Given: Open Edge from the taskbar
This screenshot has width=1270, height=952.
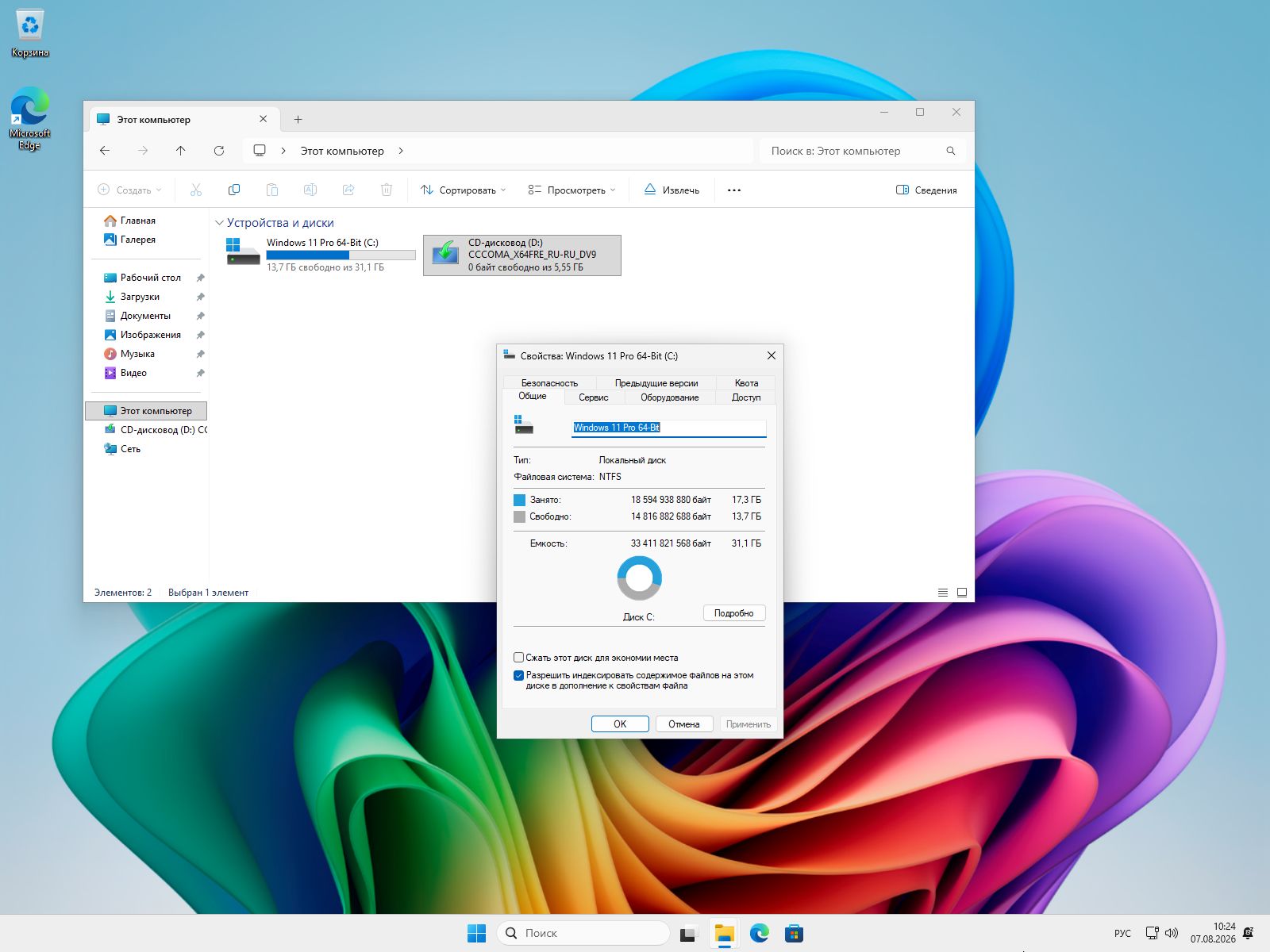Looking at the screenshot, I should pyautogui.click(x=760, y=933).
